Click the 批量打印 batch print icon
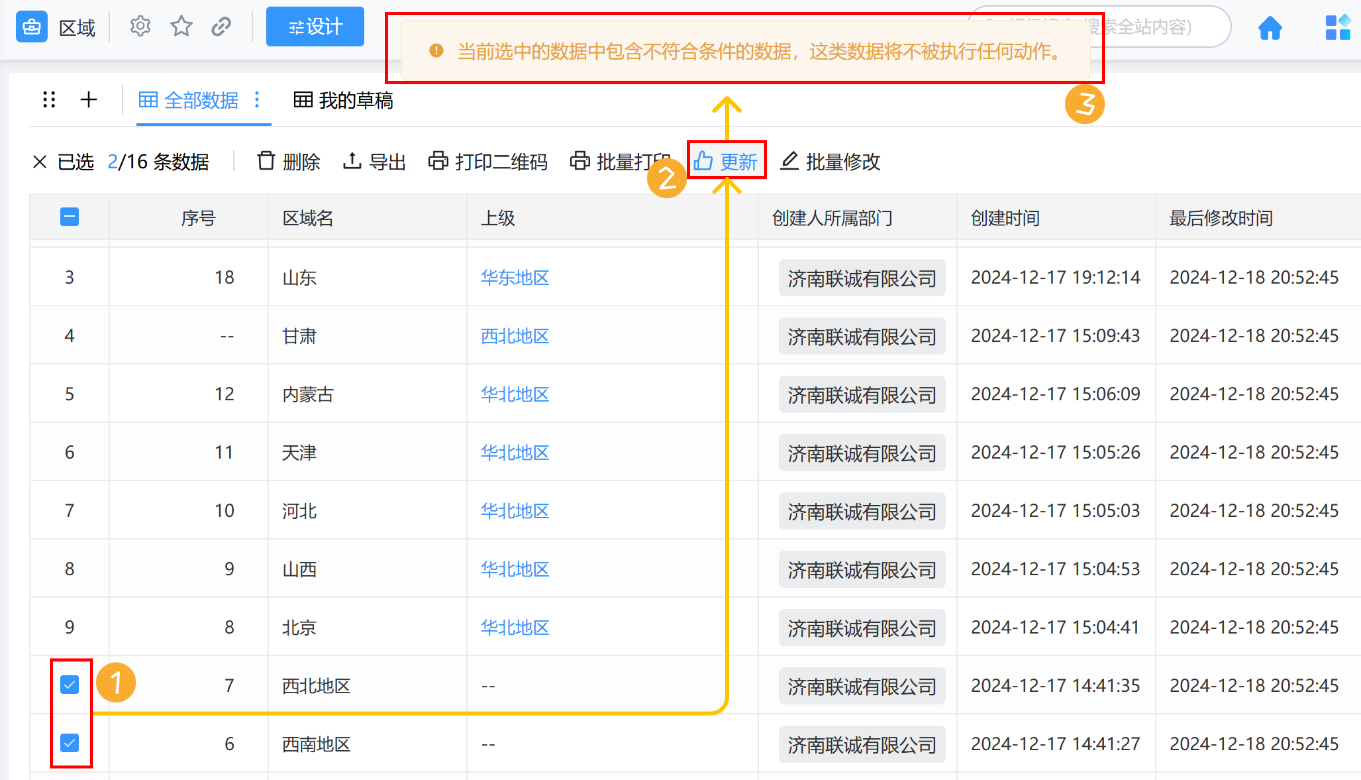The width and height of the screenshot is (1361, 780). tap(580, 161)
